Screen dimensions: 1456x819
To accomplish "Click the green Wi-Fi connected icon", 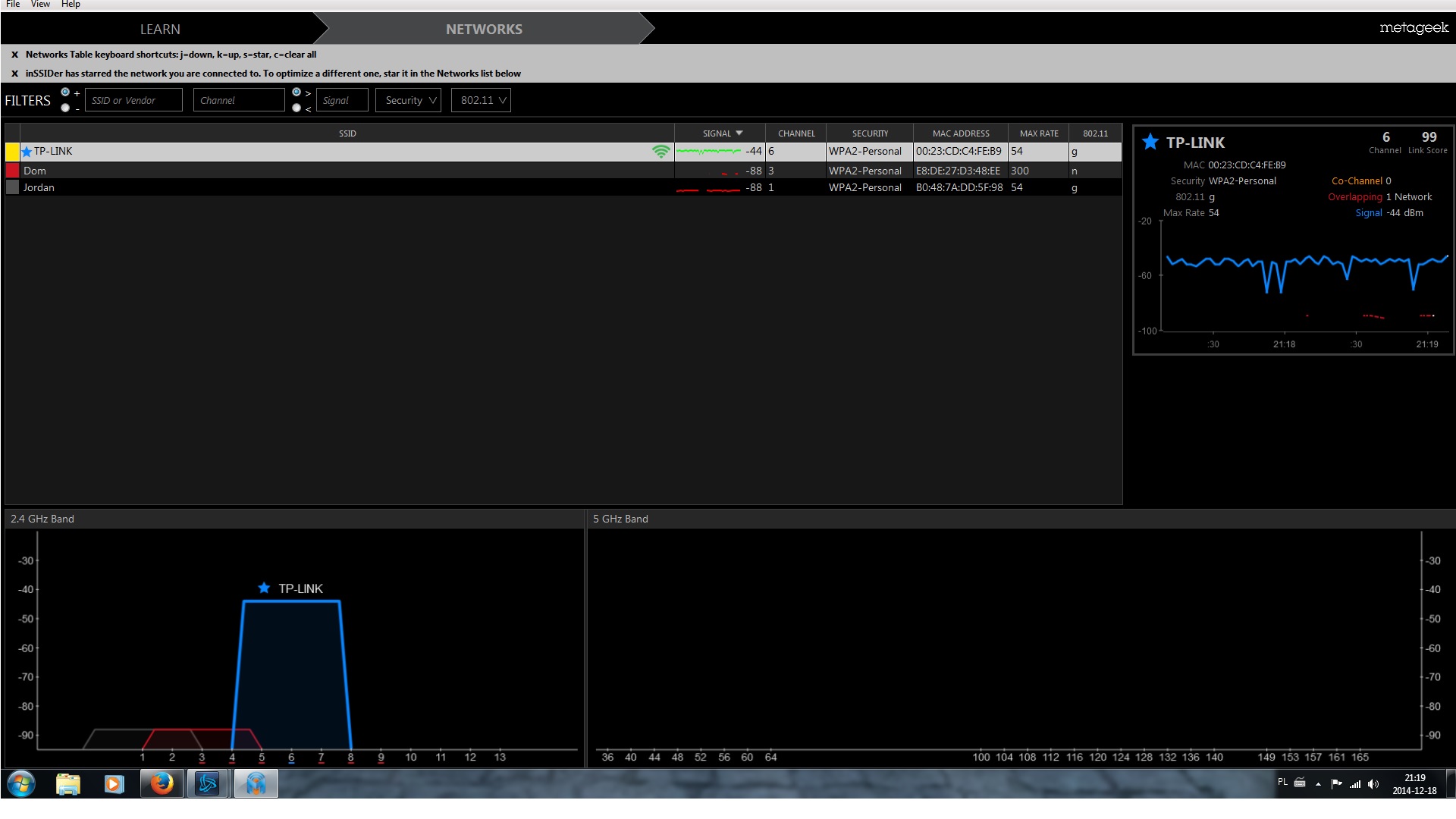I will 661,152.
